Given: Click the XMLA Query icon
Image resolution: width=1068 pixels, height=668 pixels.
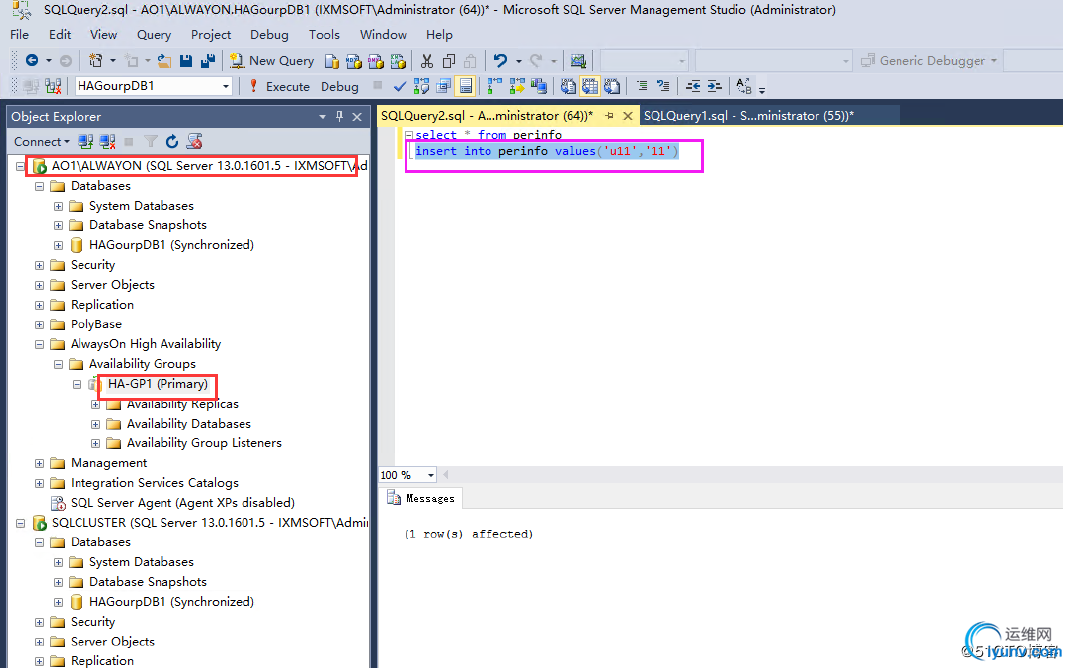Looking at the screenshot, I should pyautogui.click(x=398, y=61).
